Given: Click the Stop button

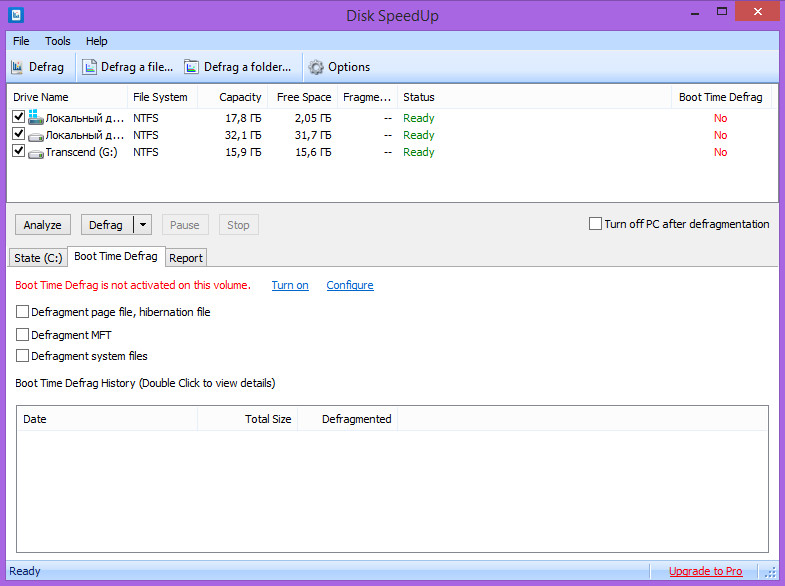Looking at the screenshot, I should click(x=238, y=225).
